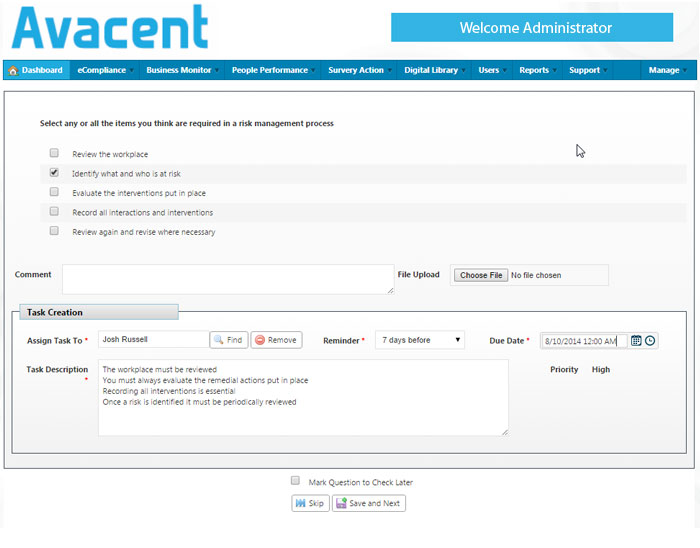Screen dimensions: 700x548
Task: Expand the Survery Action menu arrow
Action: tap(390, 71)
